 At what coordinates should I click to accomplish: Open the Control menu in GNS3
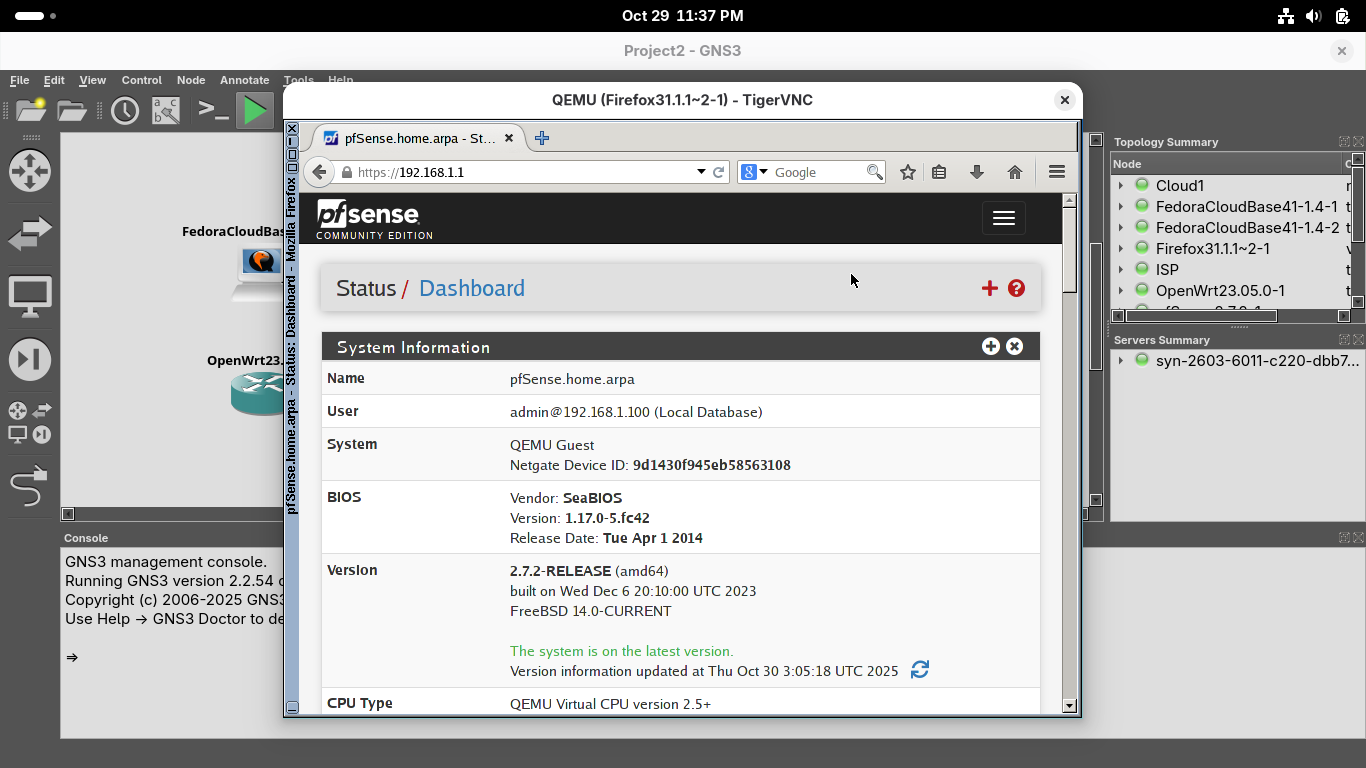pyautogui.click(x=141, y=80)
